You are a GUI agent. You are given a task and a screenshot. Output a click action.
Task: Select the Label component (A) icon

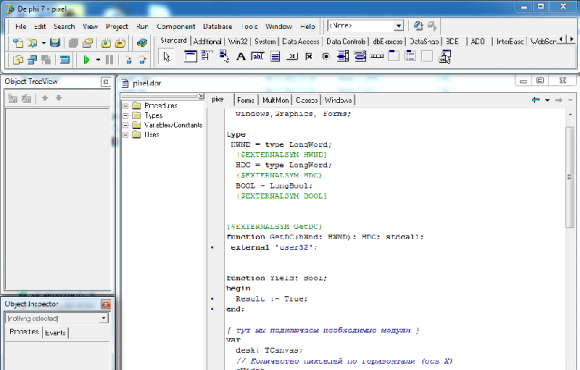point(241,57)
